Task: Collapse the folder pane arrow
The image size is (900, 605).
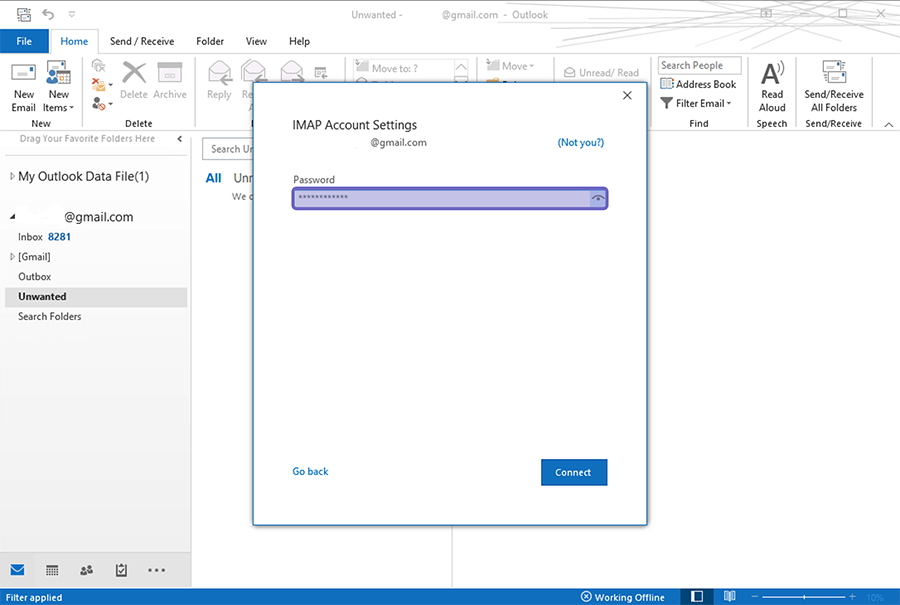Action: [180, 139]
